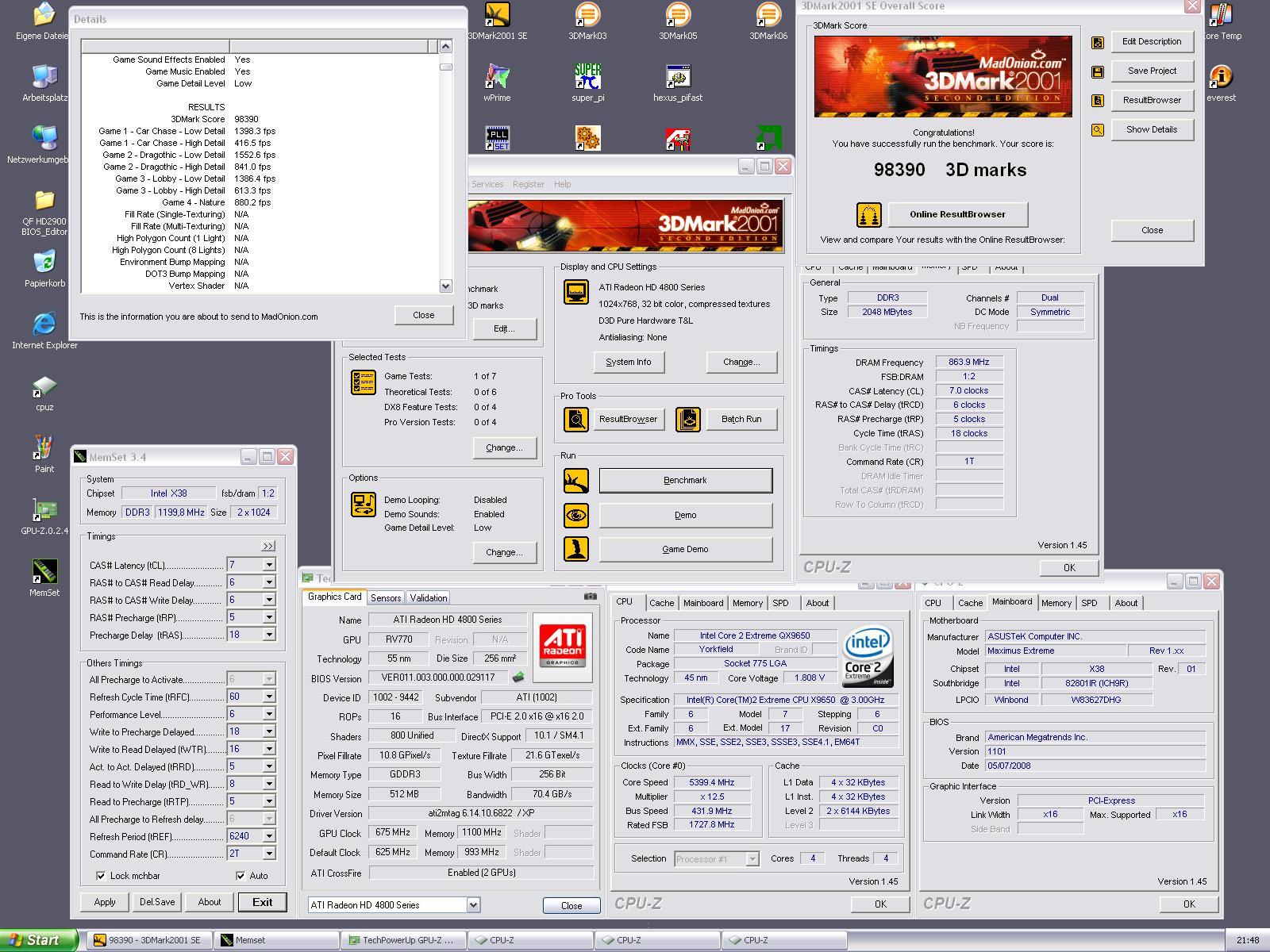This screenshot has height=952, width=1270.
Task: Open the Help menu in 3DMark2001
Action: (x=562, y=184)
